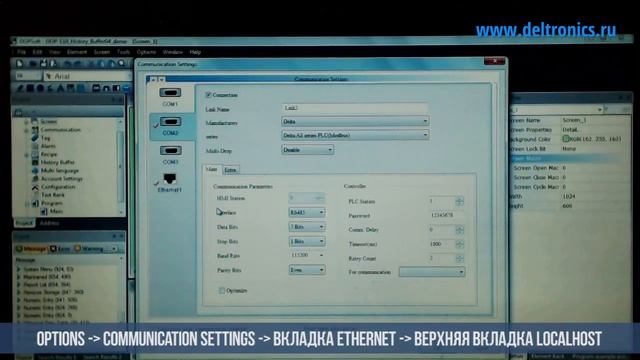Open the For communication dropdown
This screenshot has width=640, height=360.
pos(432,272)
